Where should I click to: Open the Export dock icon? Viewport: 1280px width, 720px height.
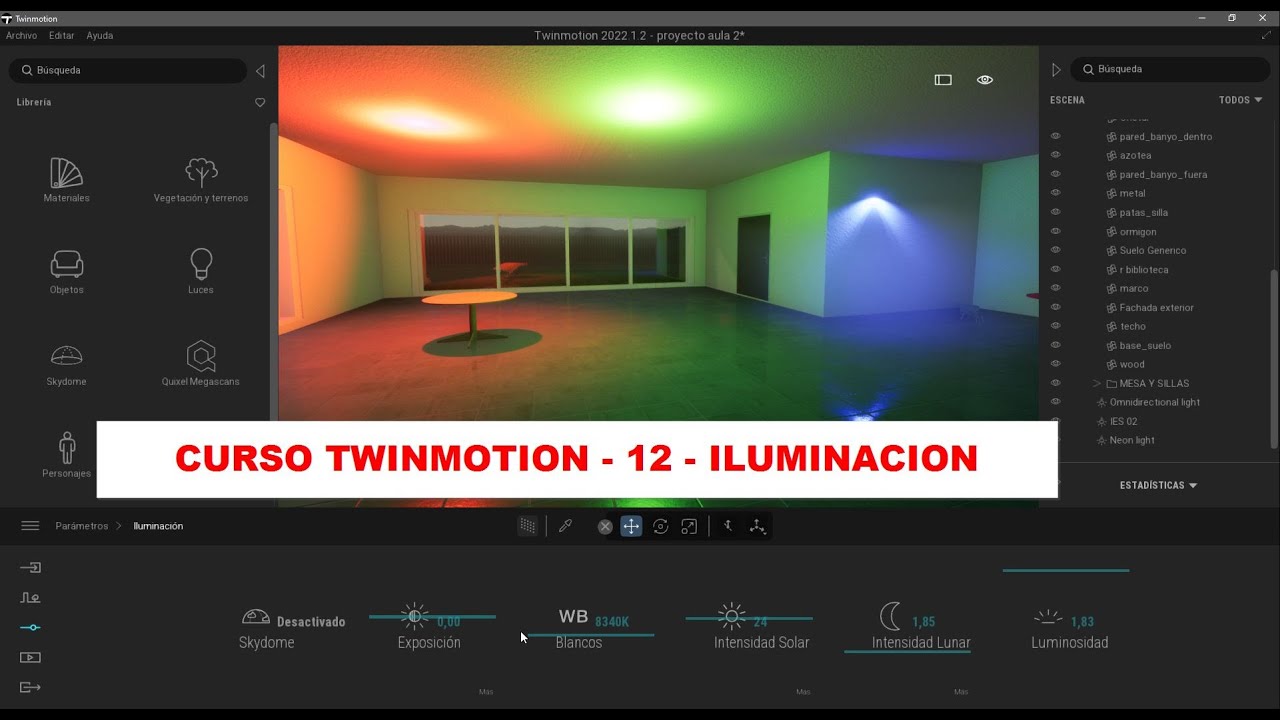(x=30, y=687)
